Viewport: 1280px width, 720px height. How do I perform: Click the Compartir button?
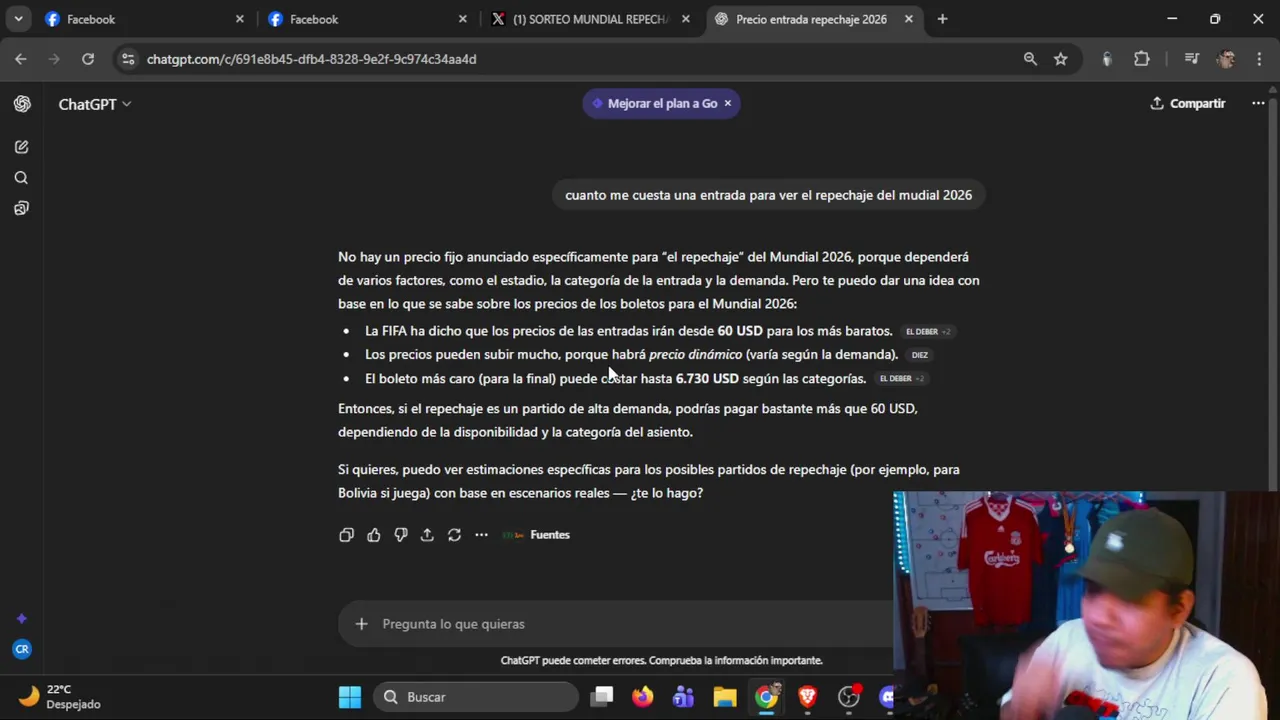point(1187,103)
